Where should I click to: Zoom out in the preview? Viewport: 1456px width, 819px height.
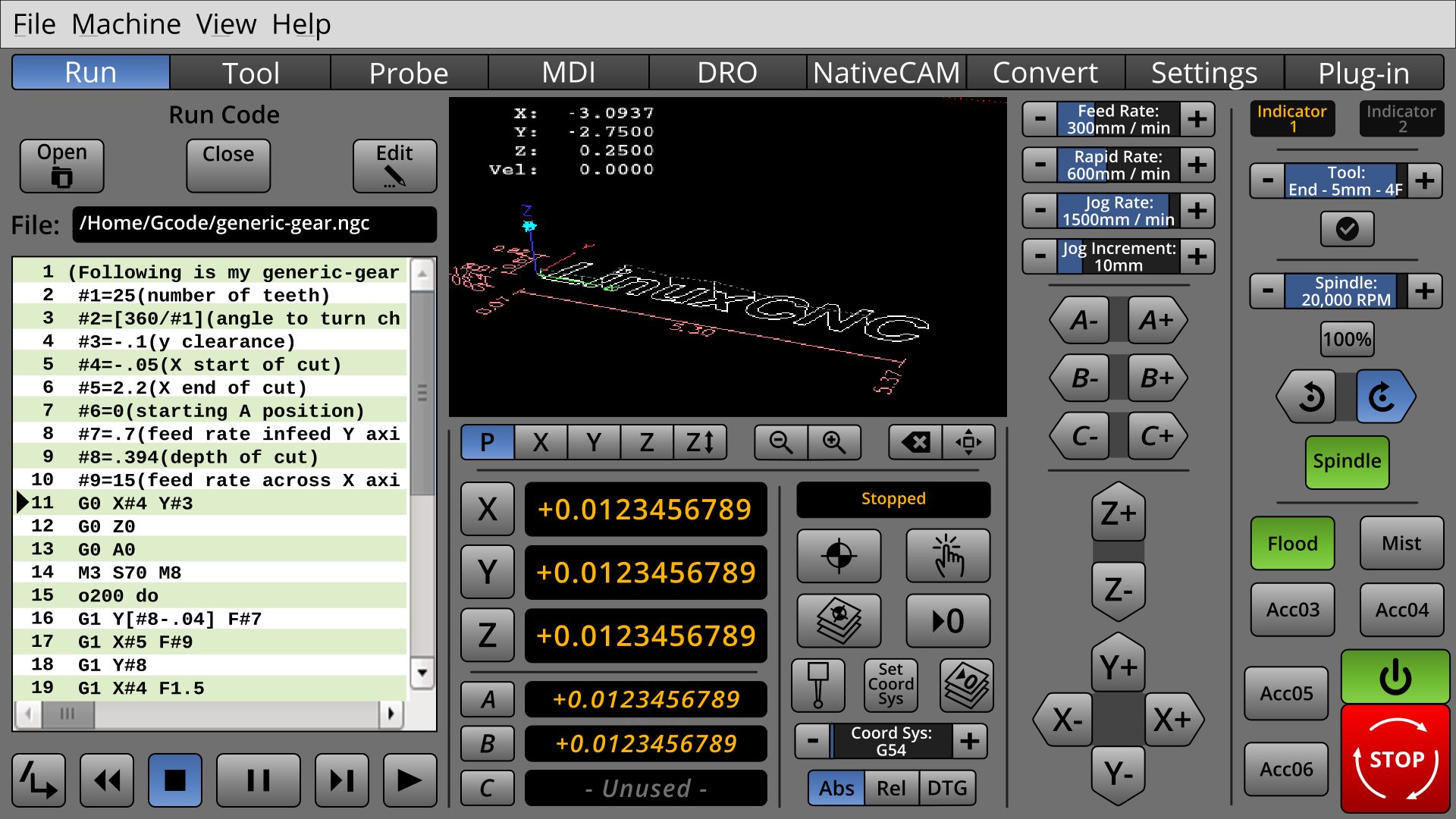tap(781, 442)
